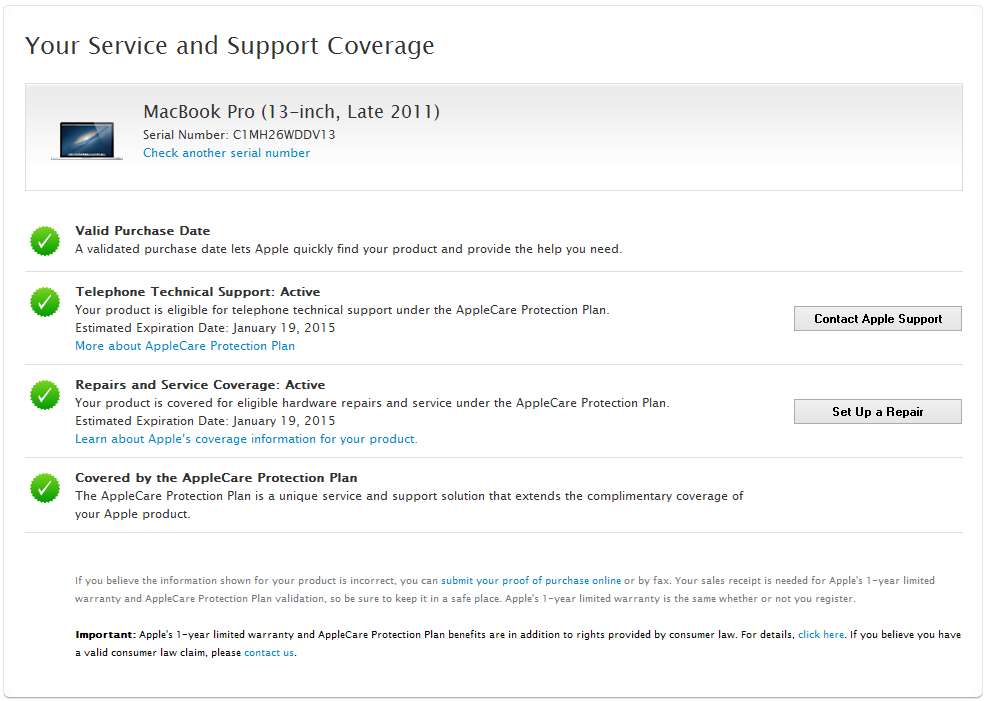Image resolution: width=987 pixels, height=701 pixels.
Task: Click the green checkmark beside Covered by the AppleCare Protection Plan
Action: tap(45, 488)
